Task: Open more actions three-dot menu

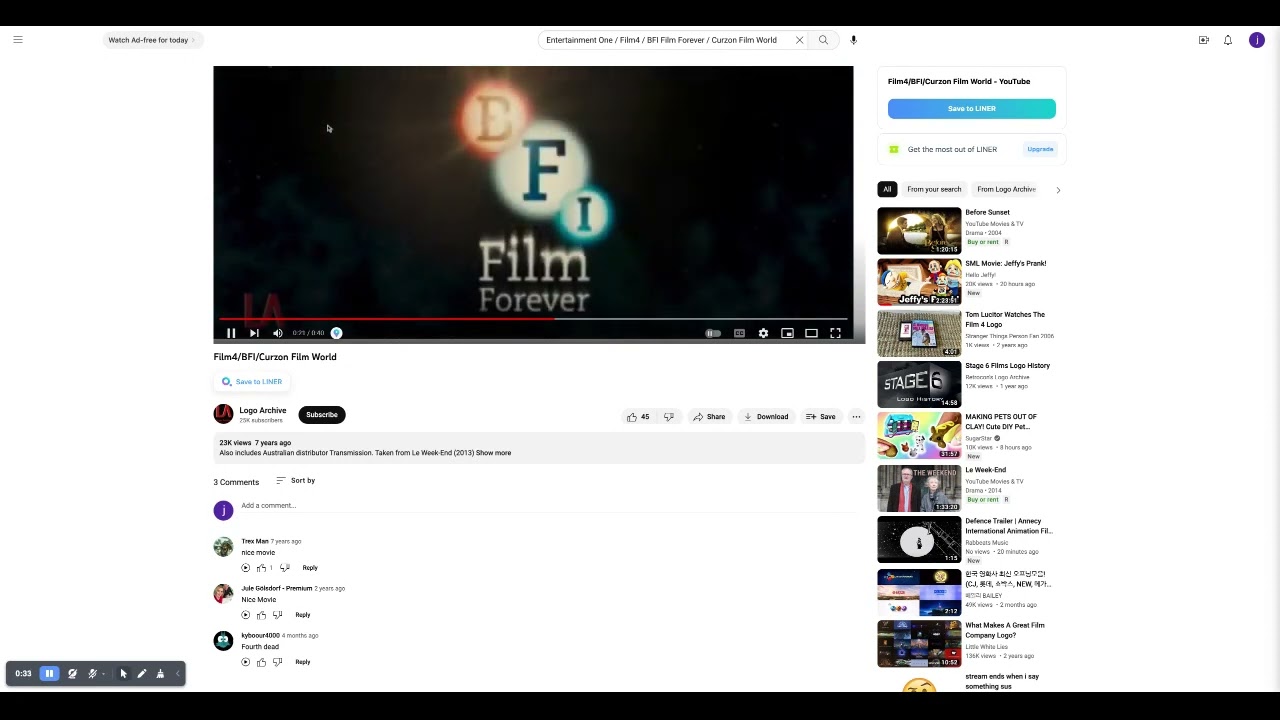Action: 856,417
